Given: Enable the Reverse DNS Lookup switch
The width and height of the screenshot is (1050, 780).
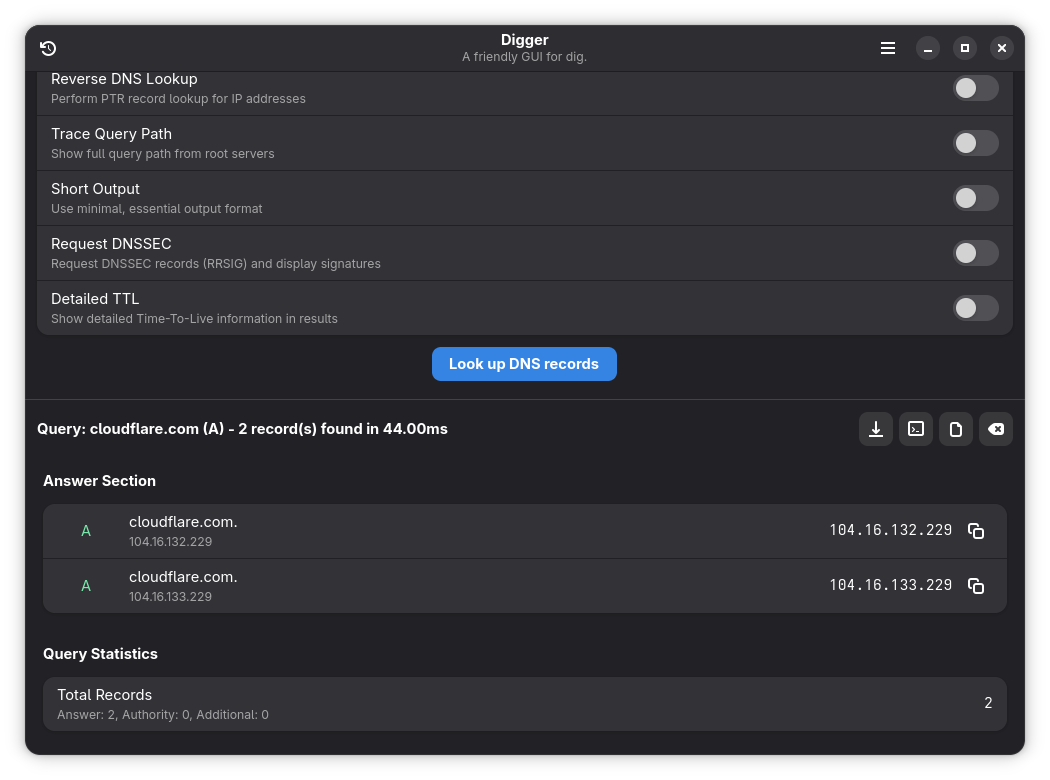Looking at the screenshot, I should point(976,88).
